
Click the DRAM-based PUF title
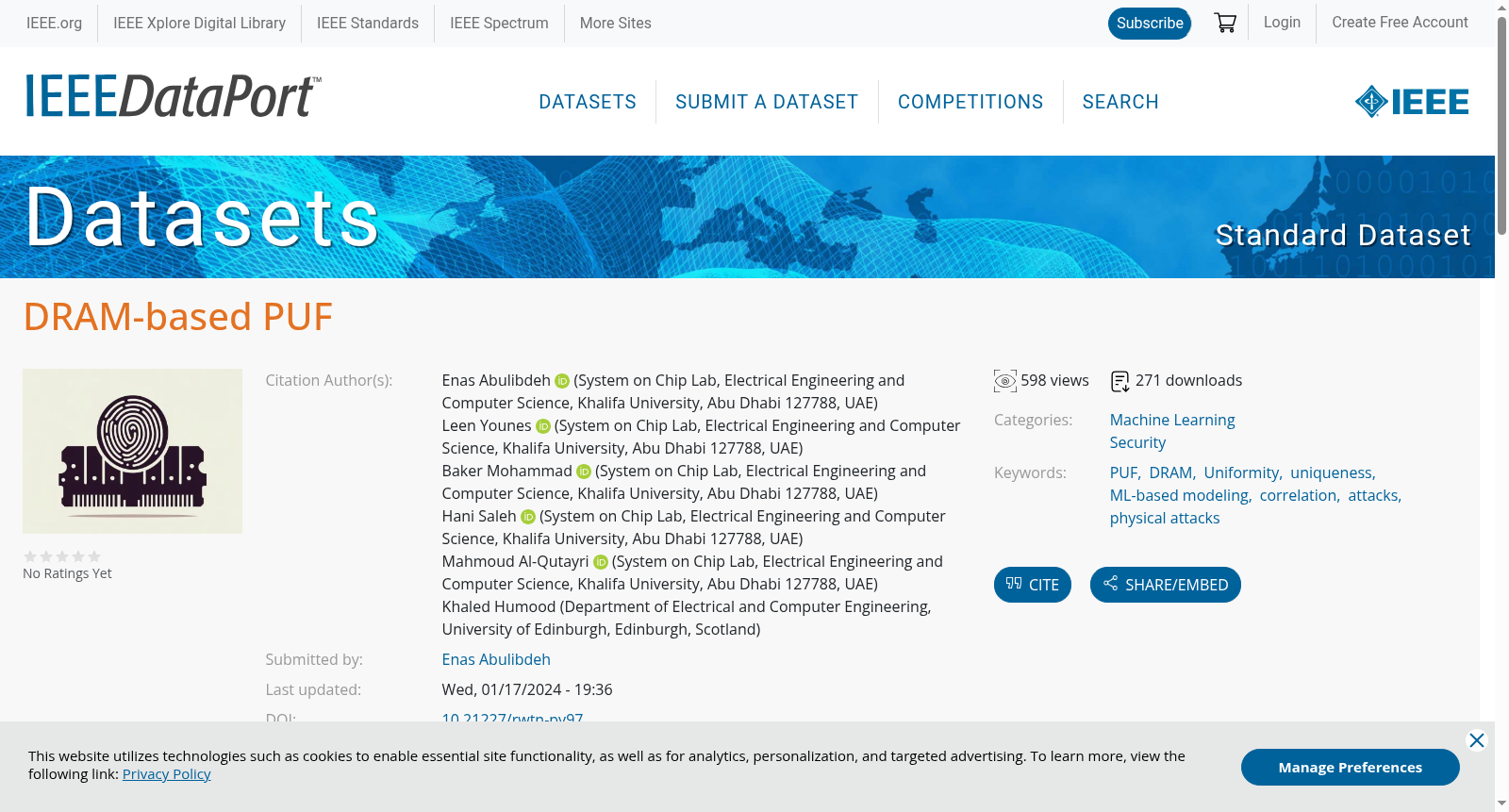click(x=178, y=317)
